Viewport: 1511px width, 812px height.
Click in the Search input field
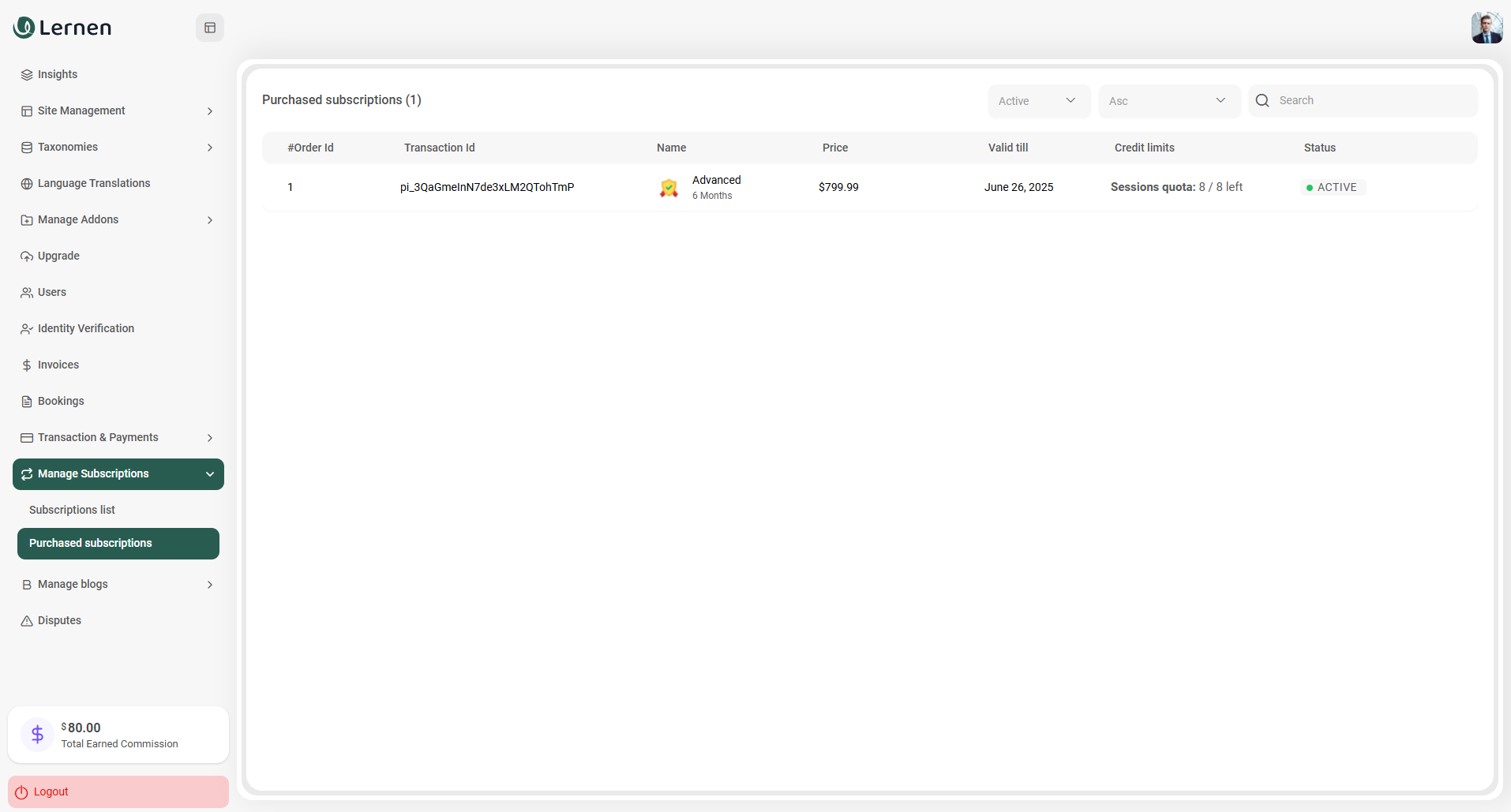1372,101
